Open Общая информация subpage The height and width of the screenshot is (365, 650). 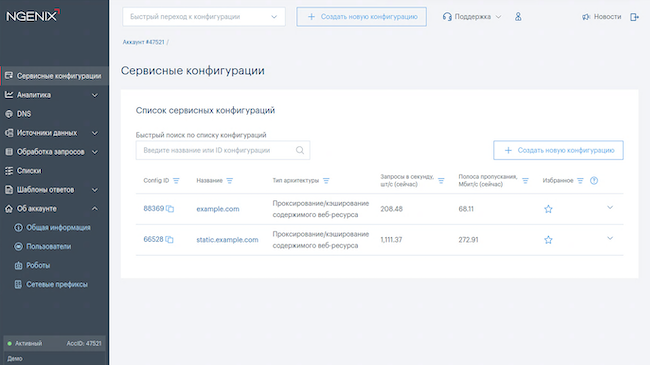click(x=58, y=227)
